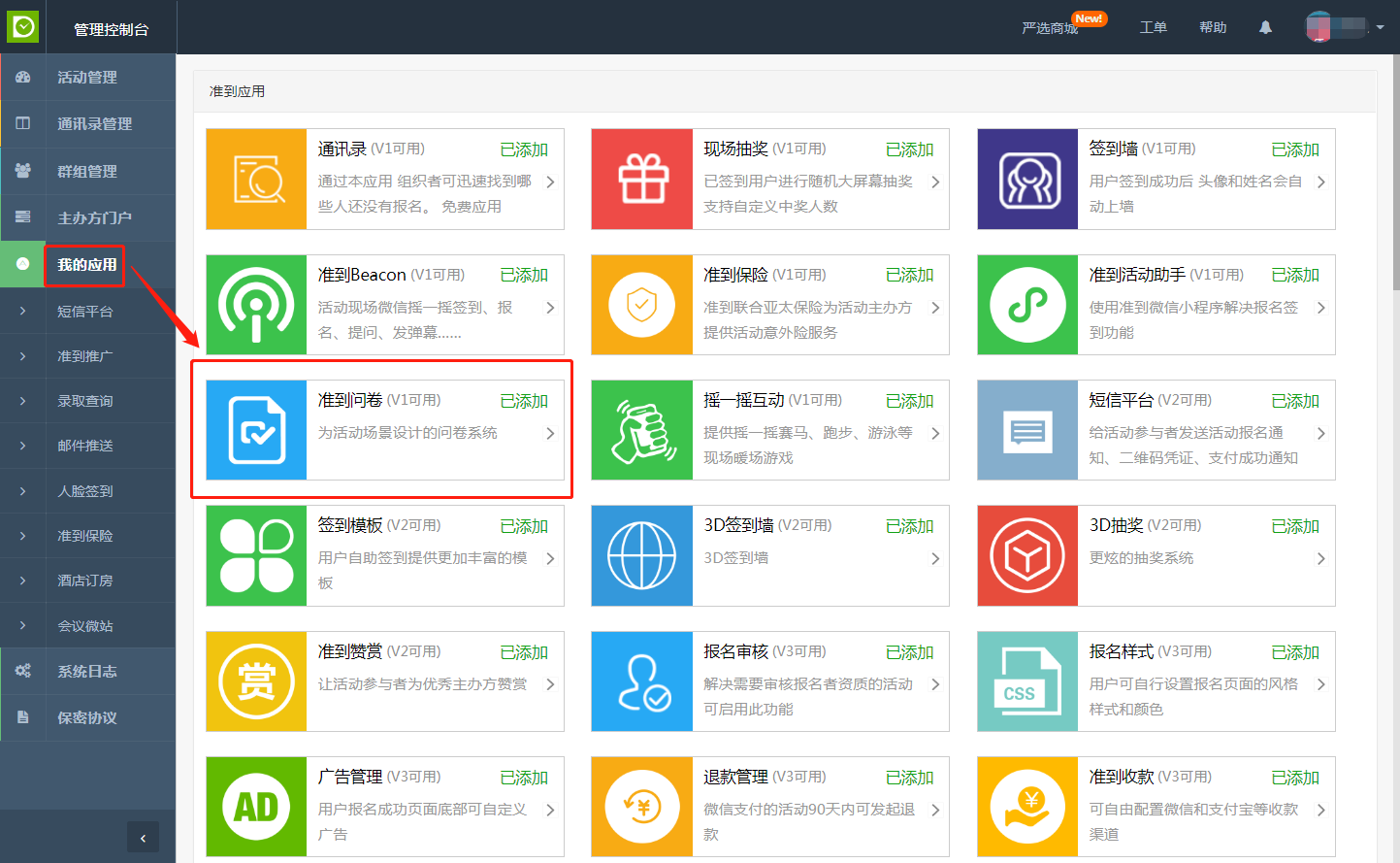Click the 通讯录 orange search icon
The width and height of the screenshot is (1400, 863).
pos(256,180)
